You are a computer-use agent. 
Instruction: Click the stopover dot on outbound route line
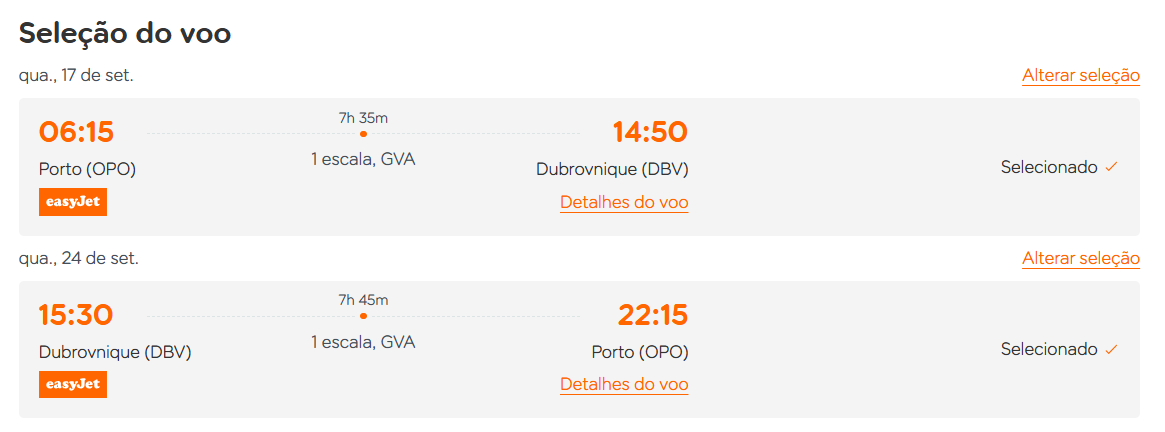click(x=363, y=134)
